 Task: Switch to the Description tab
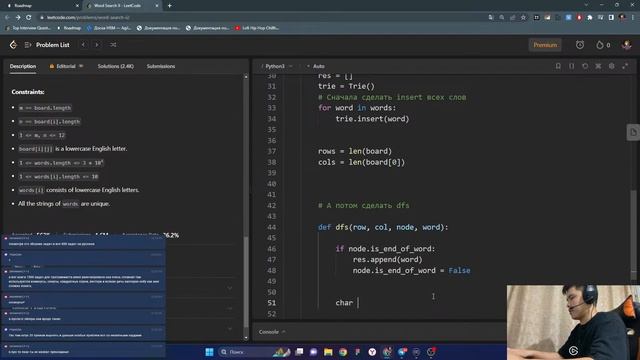click(x=23, y=66)
